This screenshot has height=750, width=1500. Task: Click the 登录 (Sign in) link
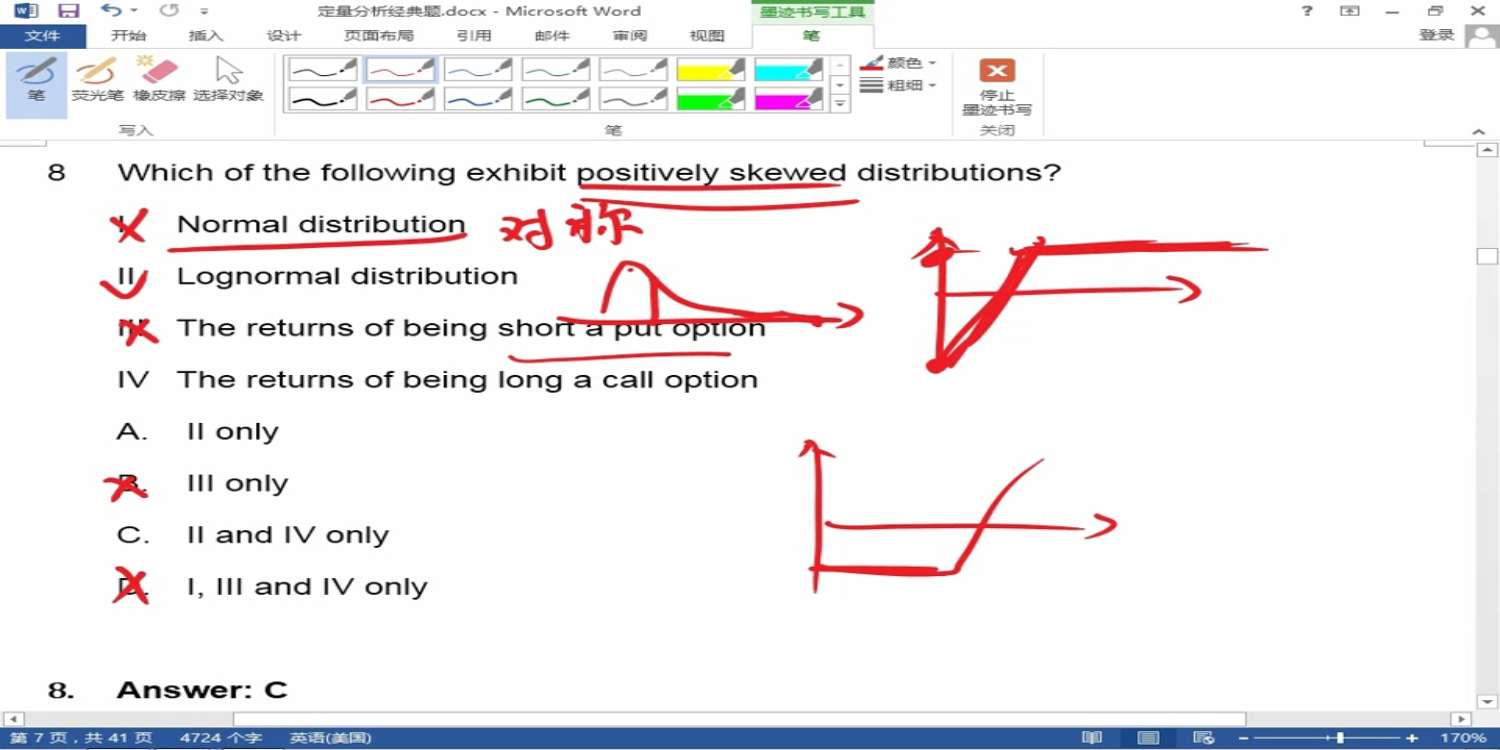tap(1436, 35)
